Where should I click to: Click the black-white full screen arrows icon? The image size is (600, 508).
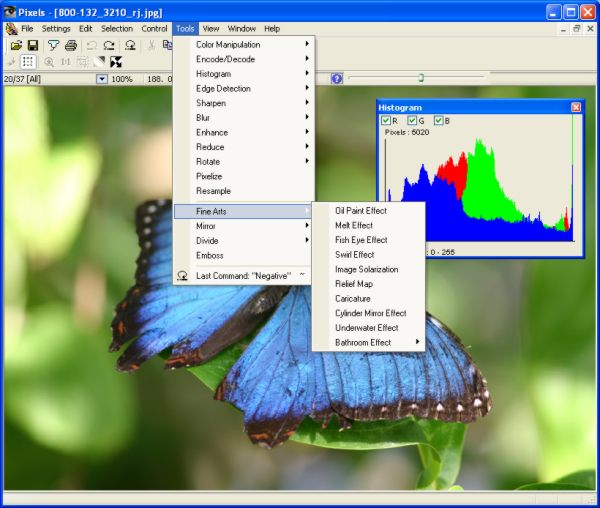(116, 62)
